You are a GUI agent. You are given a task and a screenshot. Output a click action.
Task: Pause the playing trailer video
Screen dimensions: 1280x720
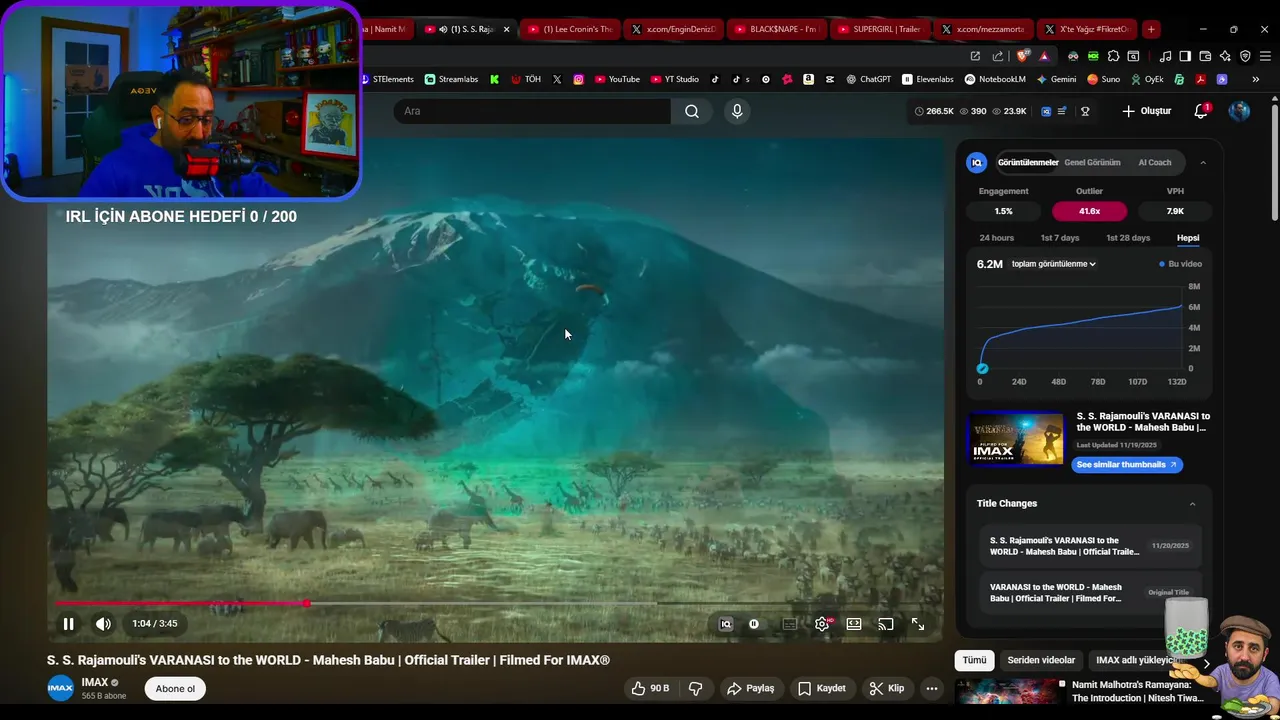click(x=69, y=624)
